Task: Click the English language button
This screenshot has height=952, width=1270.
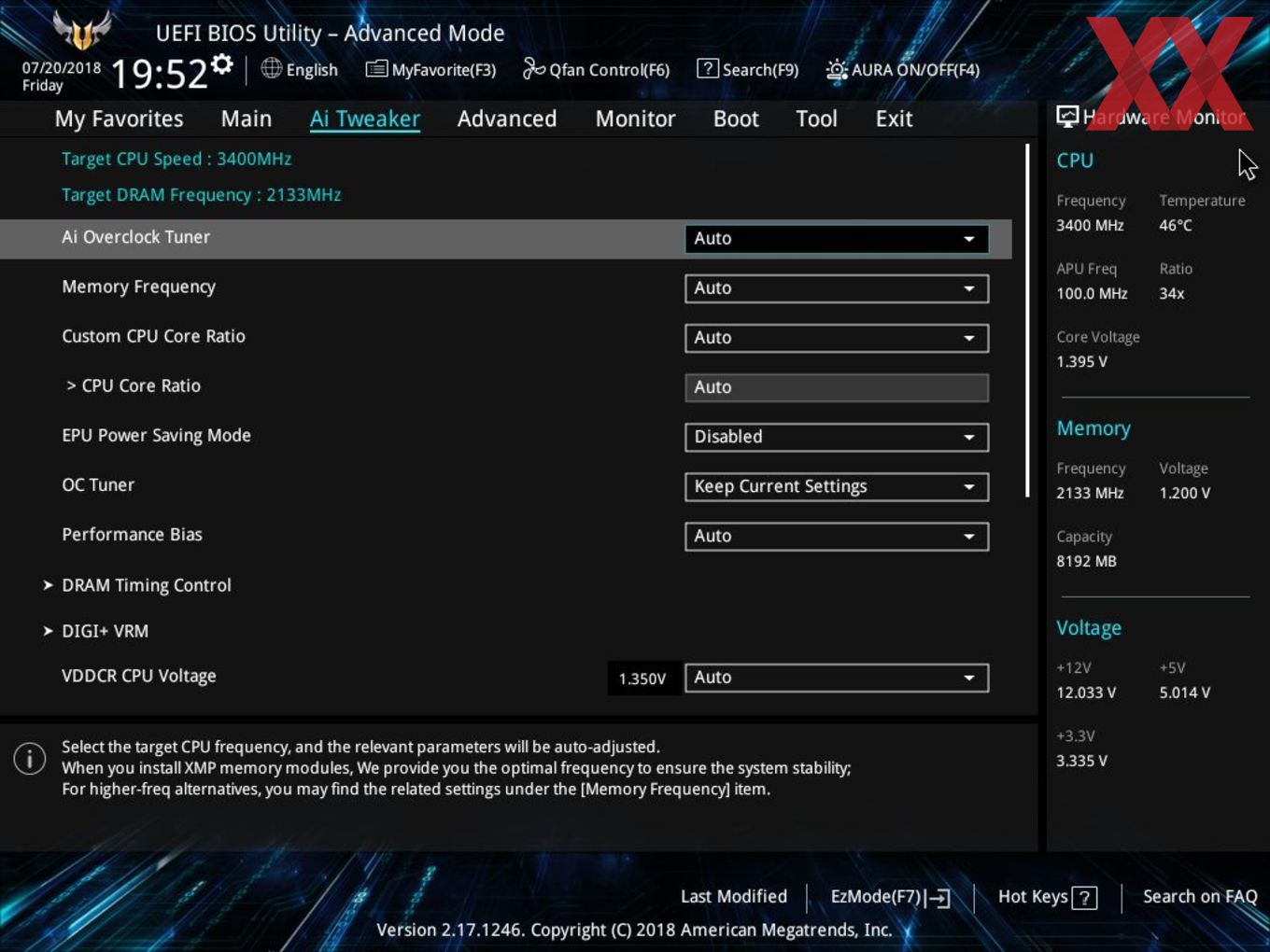Action: click(299, 69)
